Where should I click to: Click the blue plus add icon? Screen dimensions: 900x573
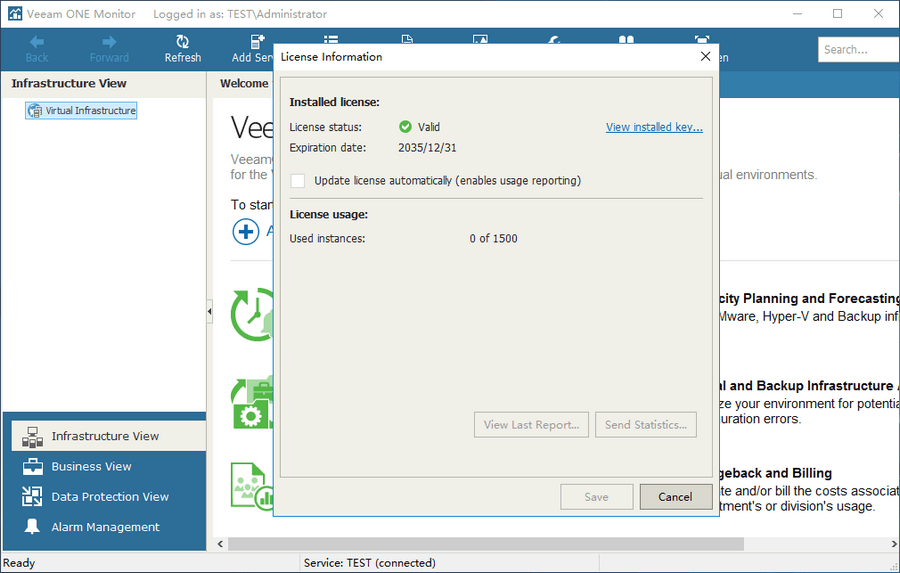(246, 232)
